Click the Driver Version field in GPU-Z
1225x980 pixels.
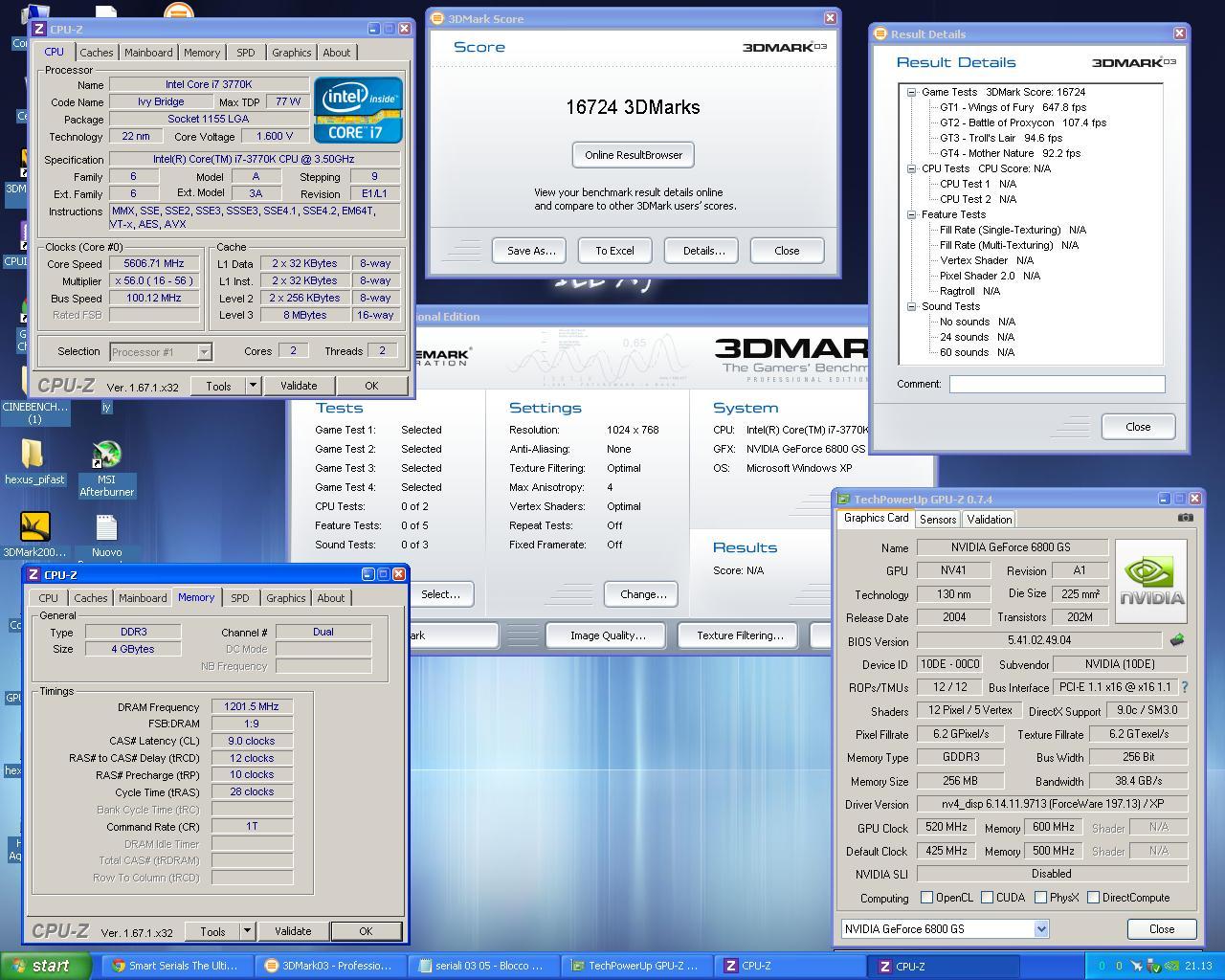coord(1052,804)
